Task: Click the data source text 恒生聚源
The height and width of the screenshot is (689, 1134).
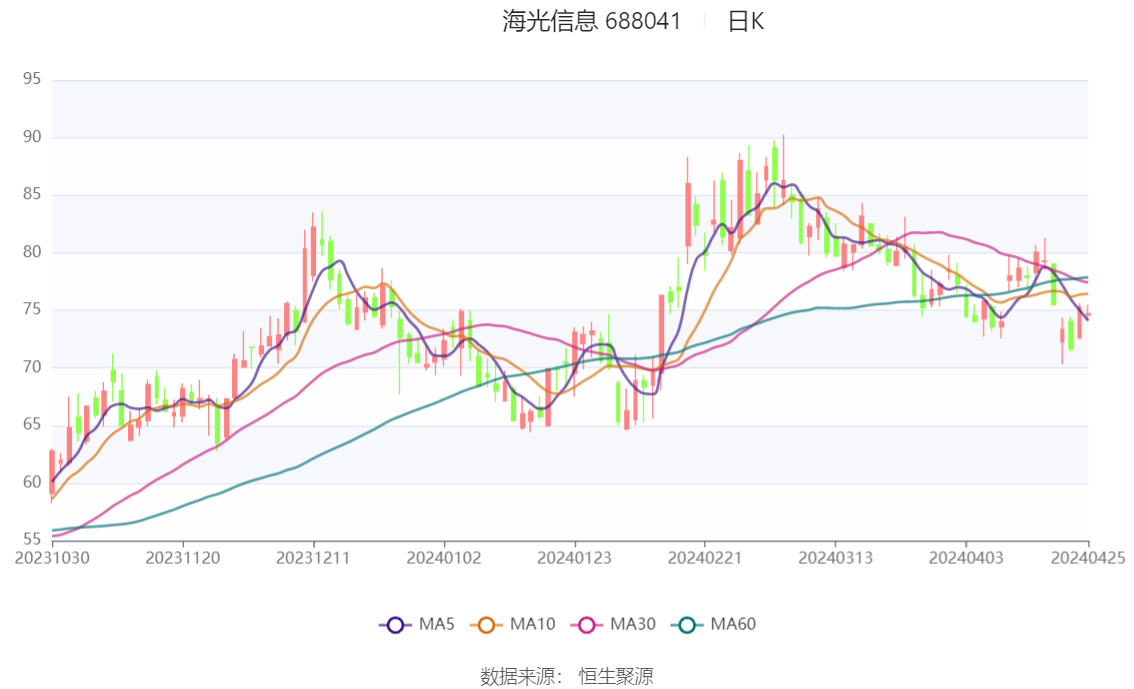Action: click(616, 677)
